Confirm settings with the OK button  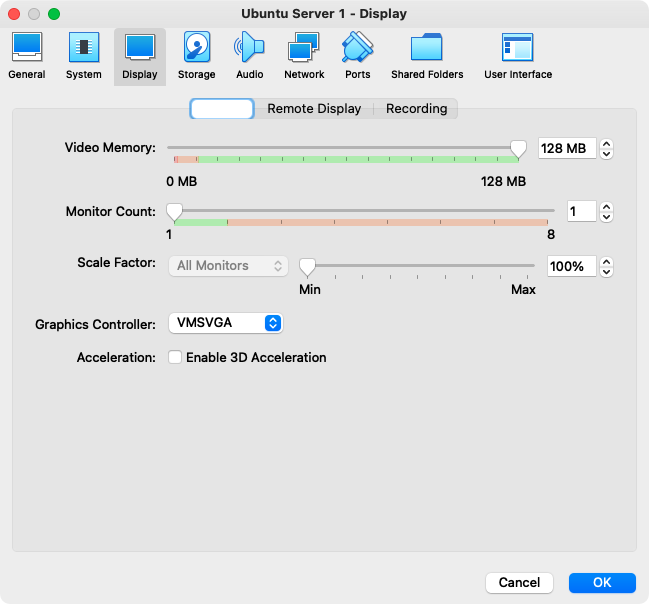602,582
